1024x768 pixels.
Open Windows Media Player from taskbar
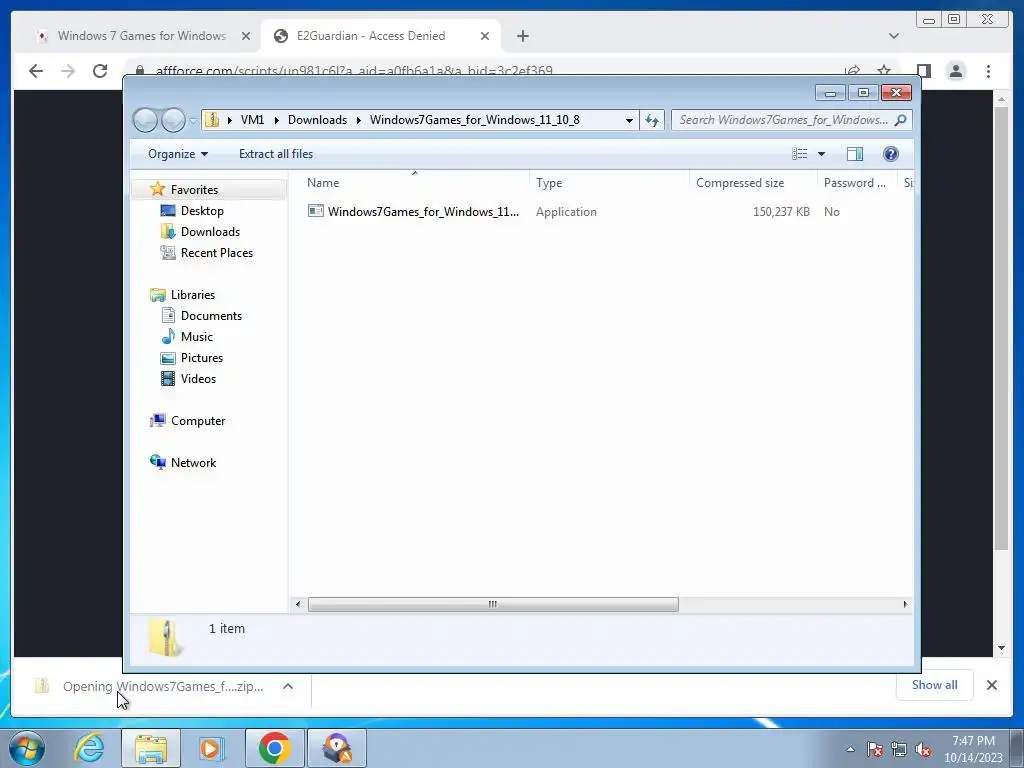pyautogui.click(x=211, y=748)
